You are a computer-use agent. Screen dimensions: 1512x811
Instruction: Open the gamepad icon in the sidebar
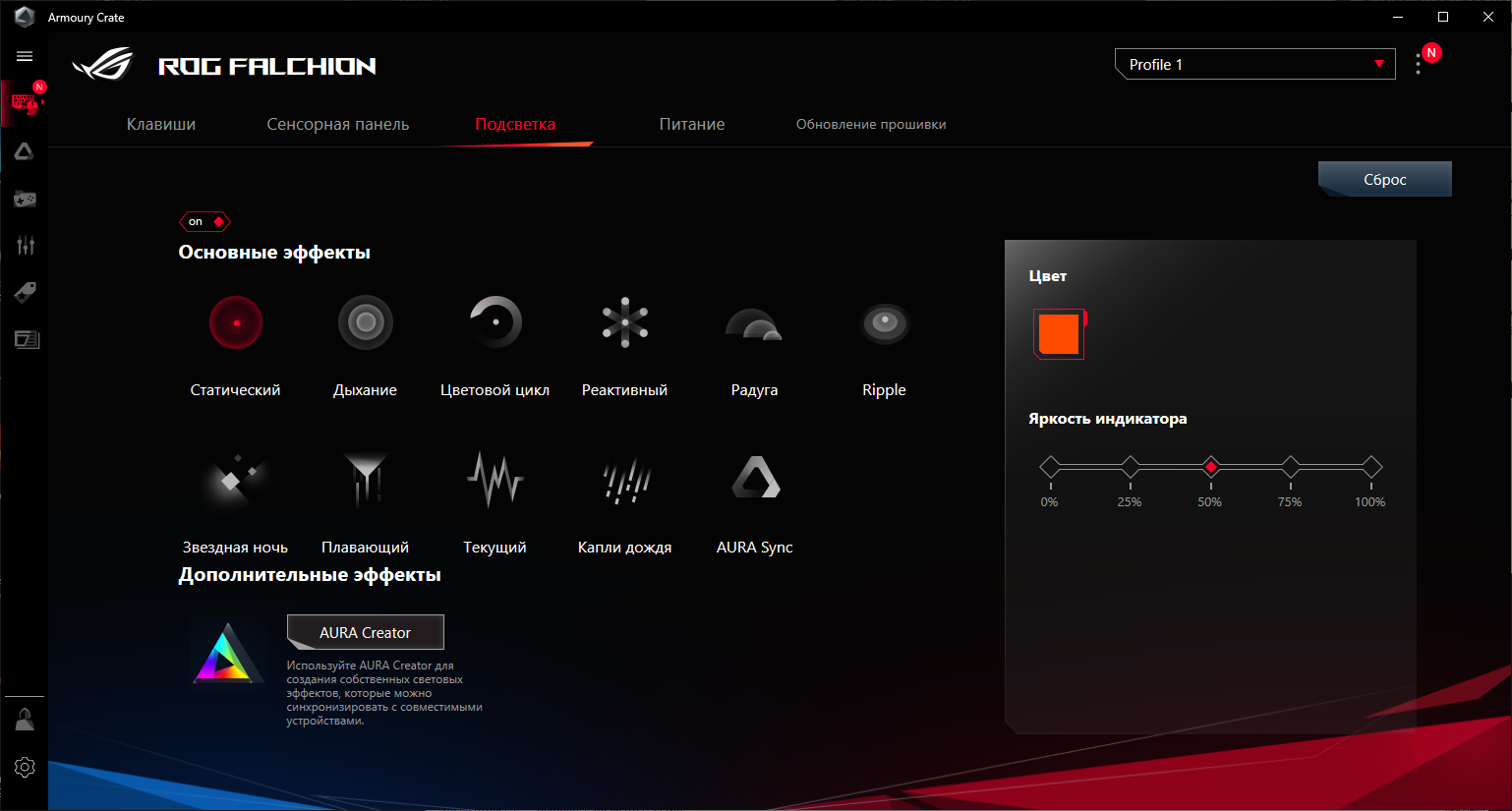pos(25,199)
